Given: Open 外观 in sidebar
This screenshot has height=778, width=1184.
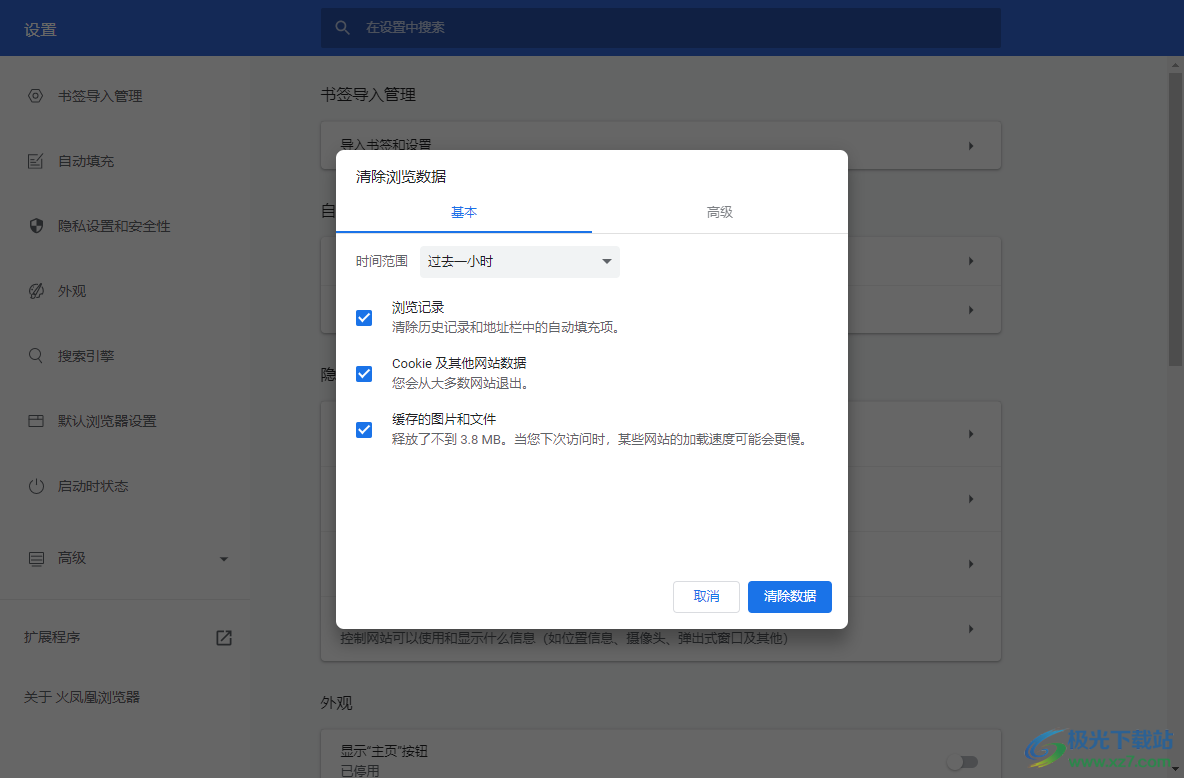Looking at the screenshot, I should (72, 291).
